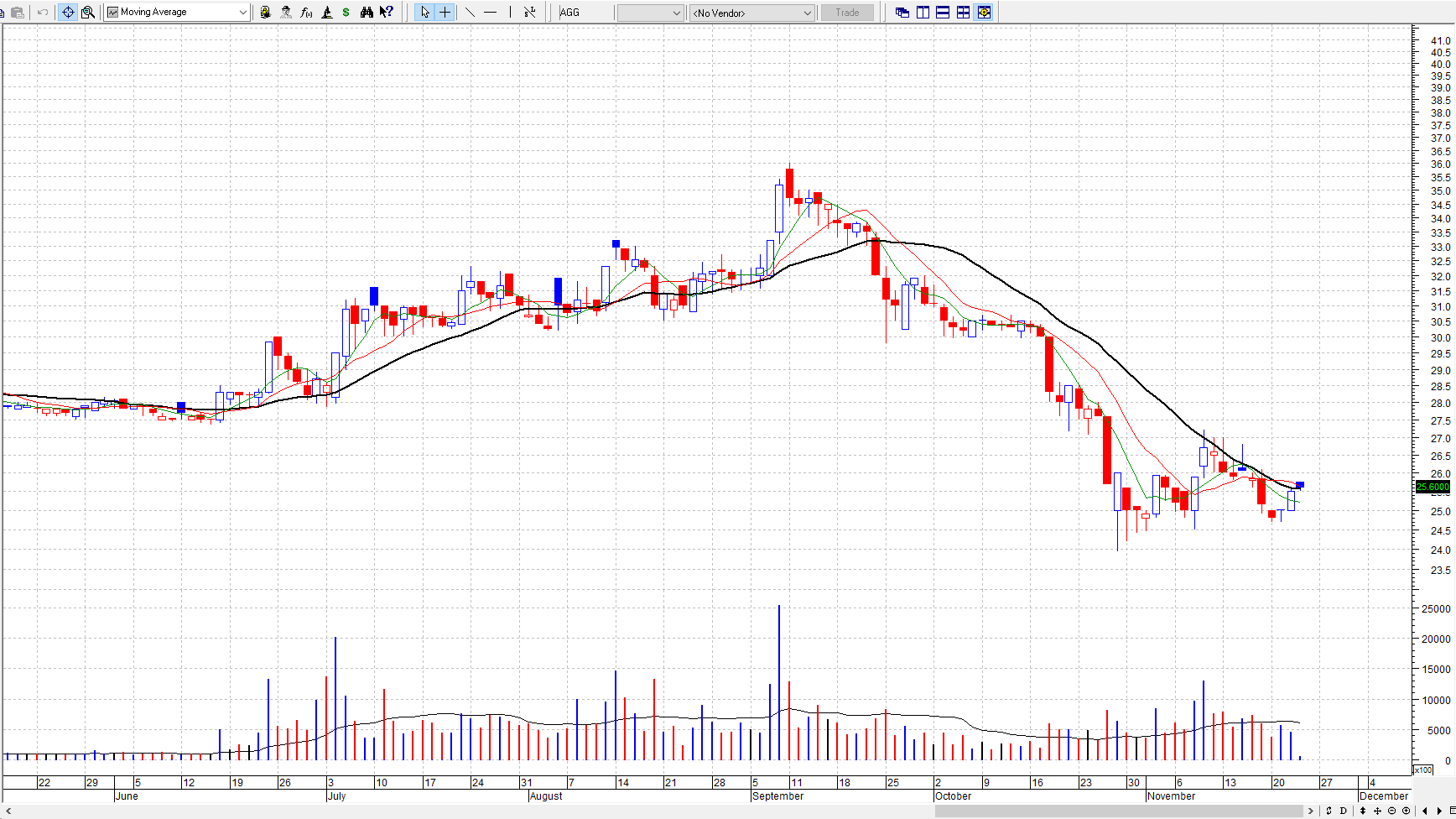This screenshot has height=819, width=1456.
Task: Click the magnifier zoom tool icon
Action: tap(88, 13)
